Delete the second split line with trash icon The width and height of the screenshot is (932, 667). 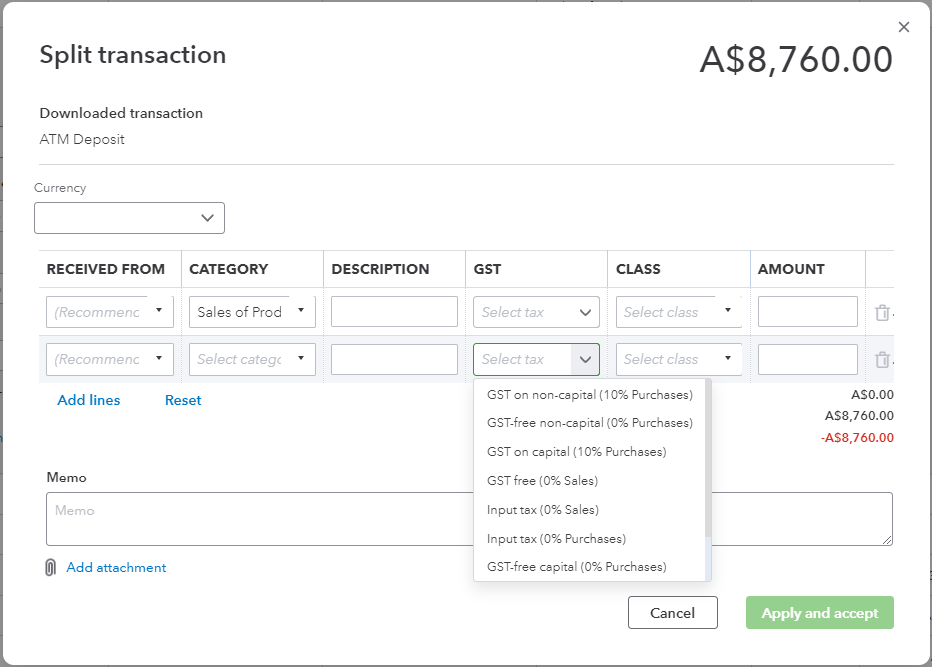pos(881,360)
